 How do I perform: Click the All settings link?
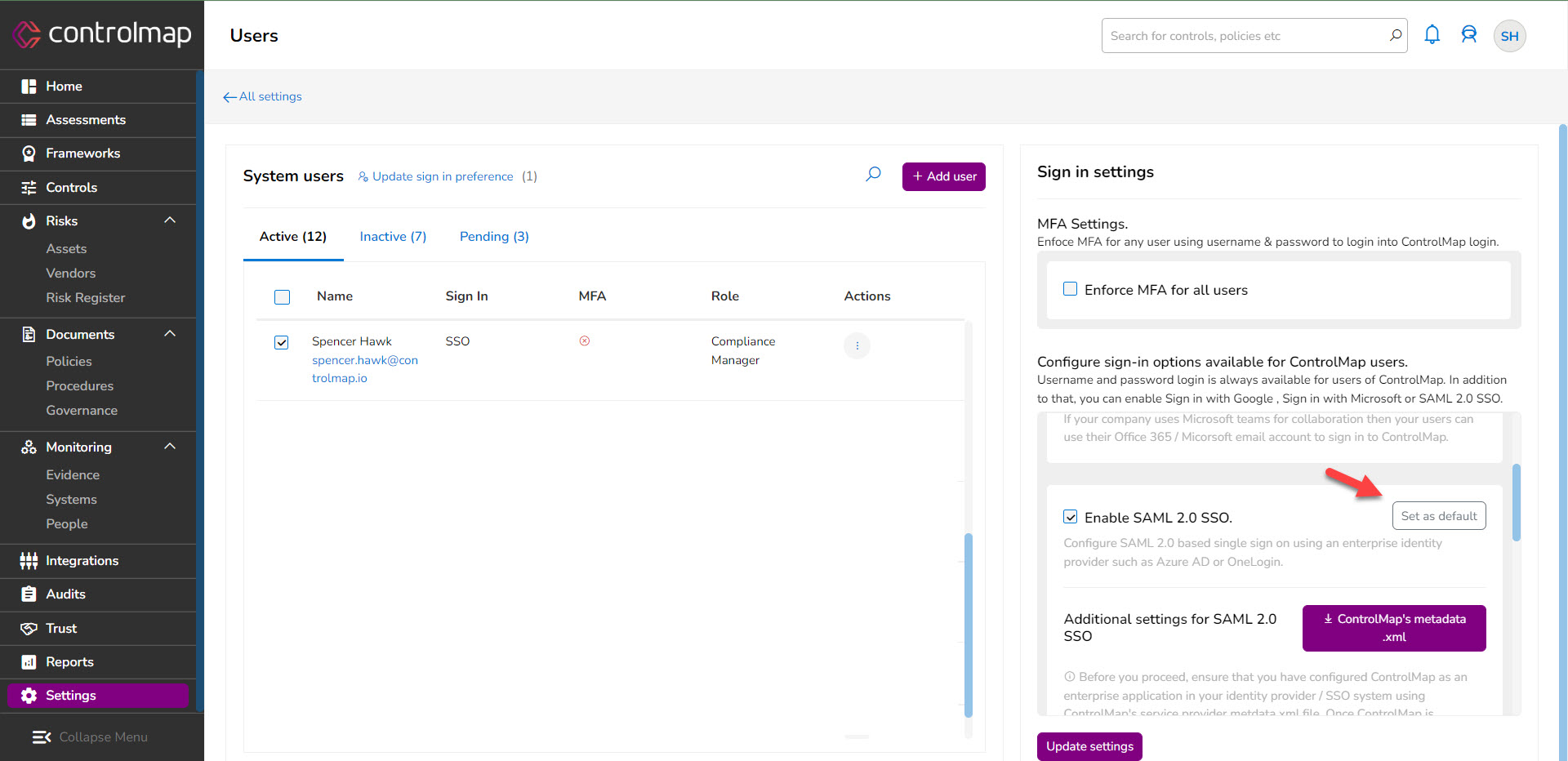click(x=270, y=96)
